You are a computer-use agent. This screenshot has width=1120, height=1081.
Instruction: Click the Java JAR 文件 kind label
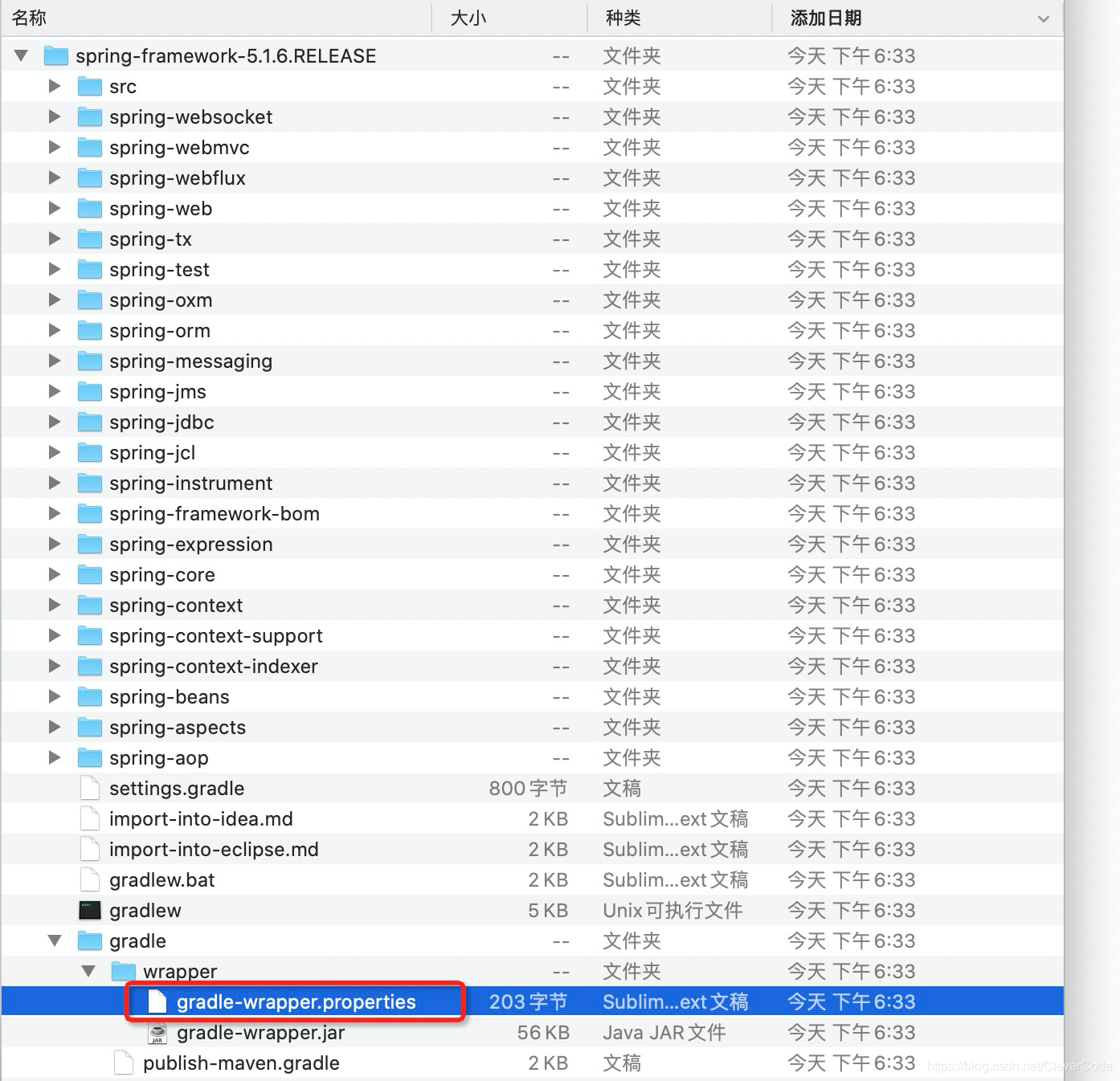664,1033
